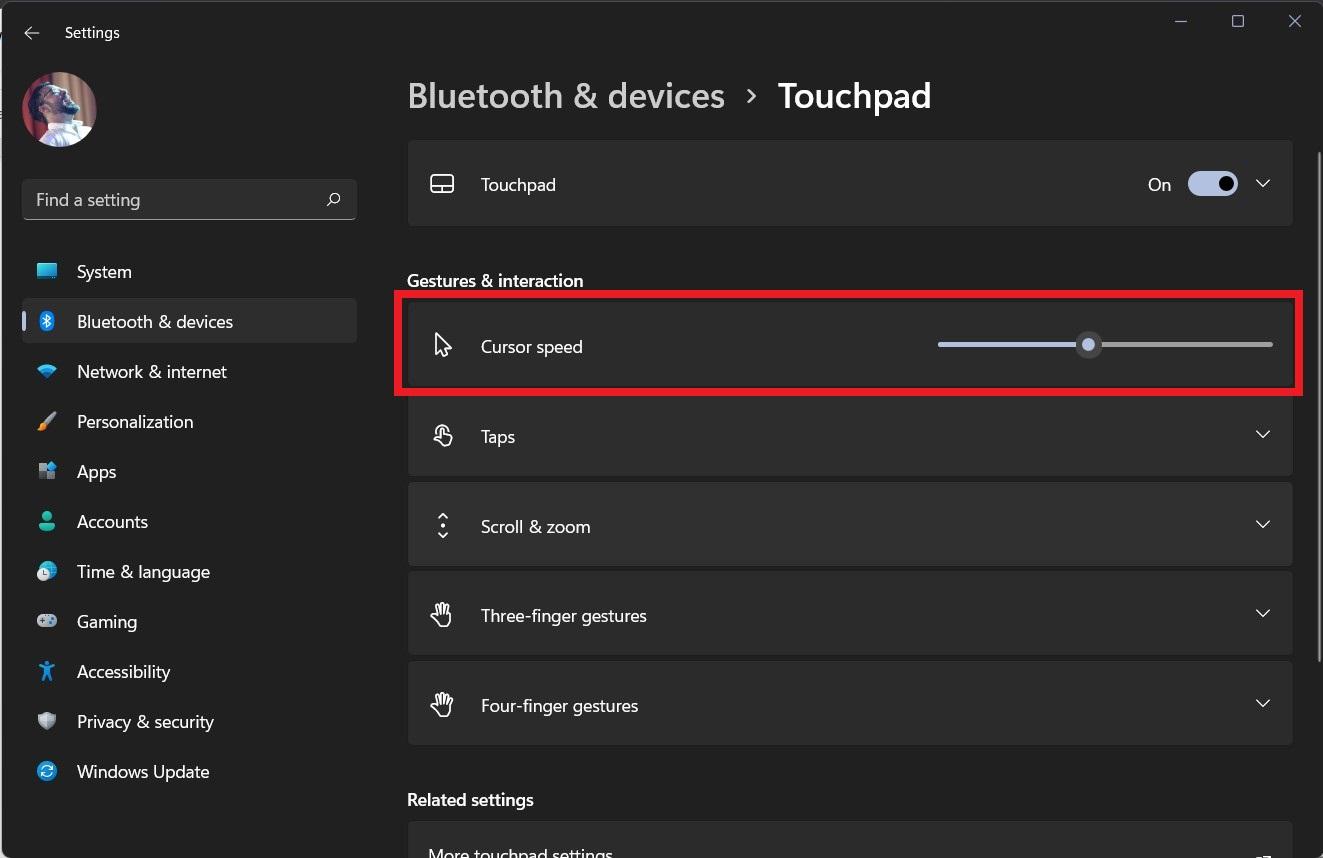Open the Apps settings category
This screenshot has width=1323, height=858.
[97, 472]
